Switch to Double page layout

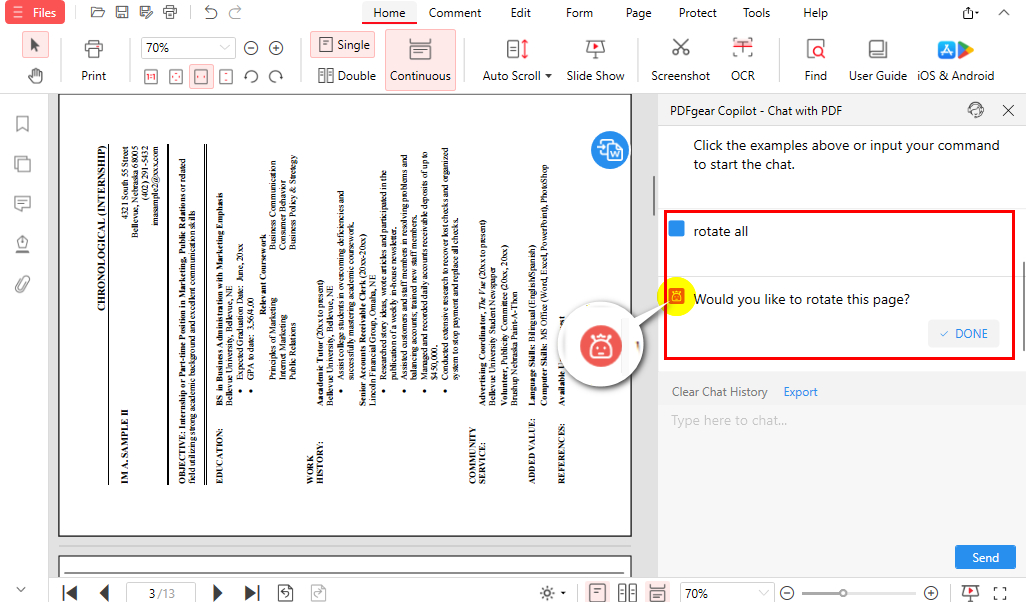[x=345, y=75]
